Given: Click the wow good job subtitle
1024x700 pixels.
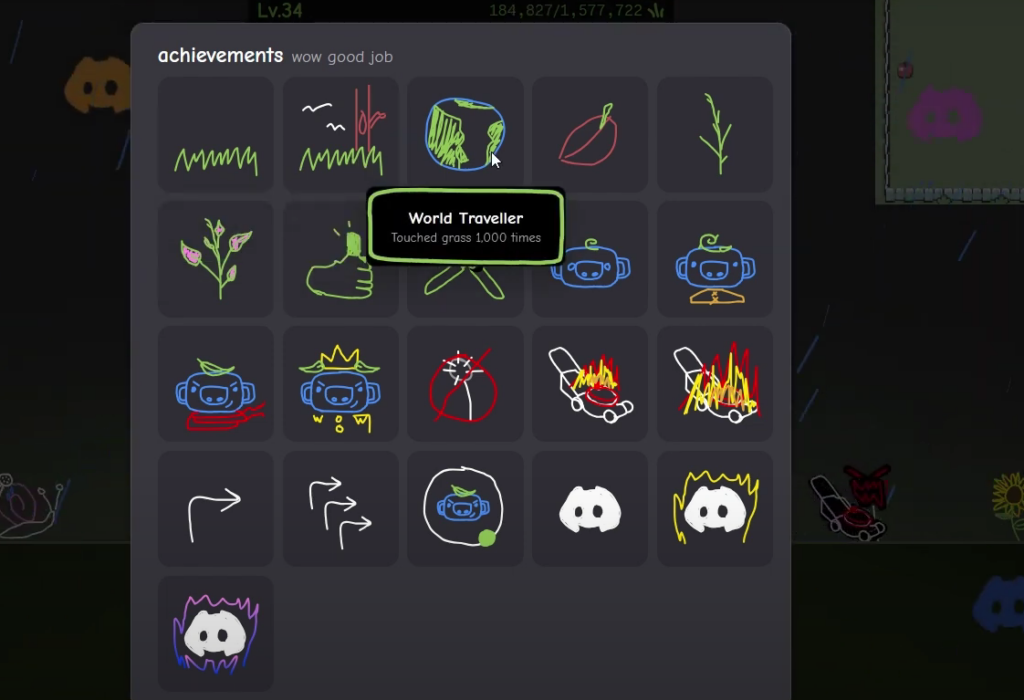Looking at the screenshot, I should click(x=342, y=57).
